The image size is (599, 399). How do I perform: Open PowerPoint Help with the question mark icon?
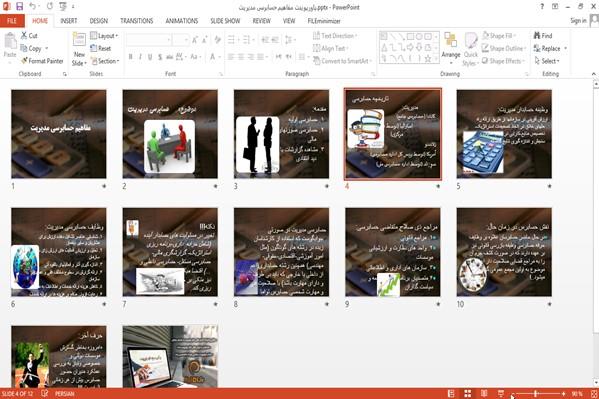point(542,6)
